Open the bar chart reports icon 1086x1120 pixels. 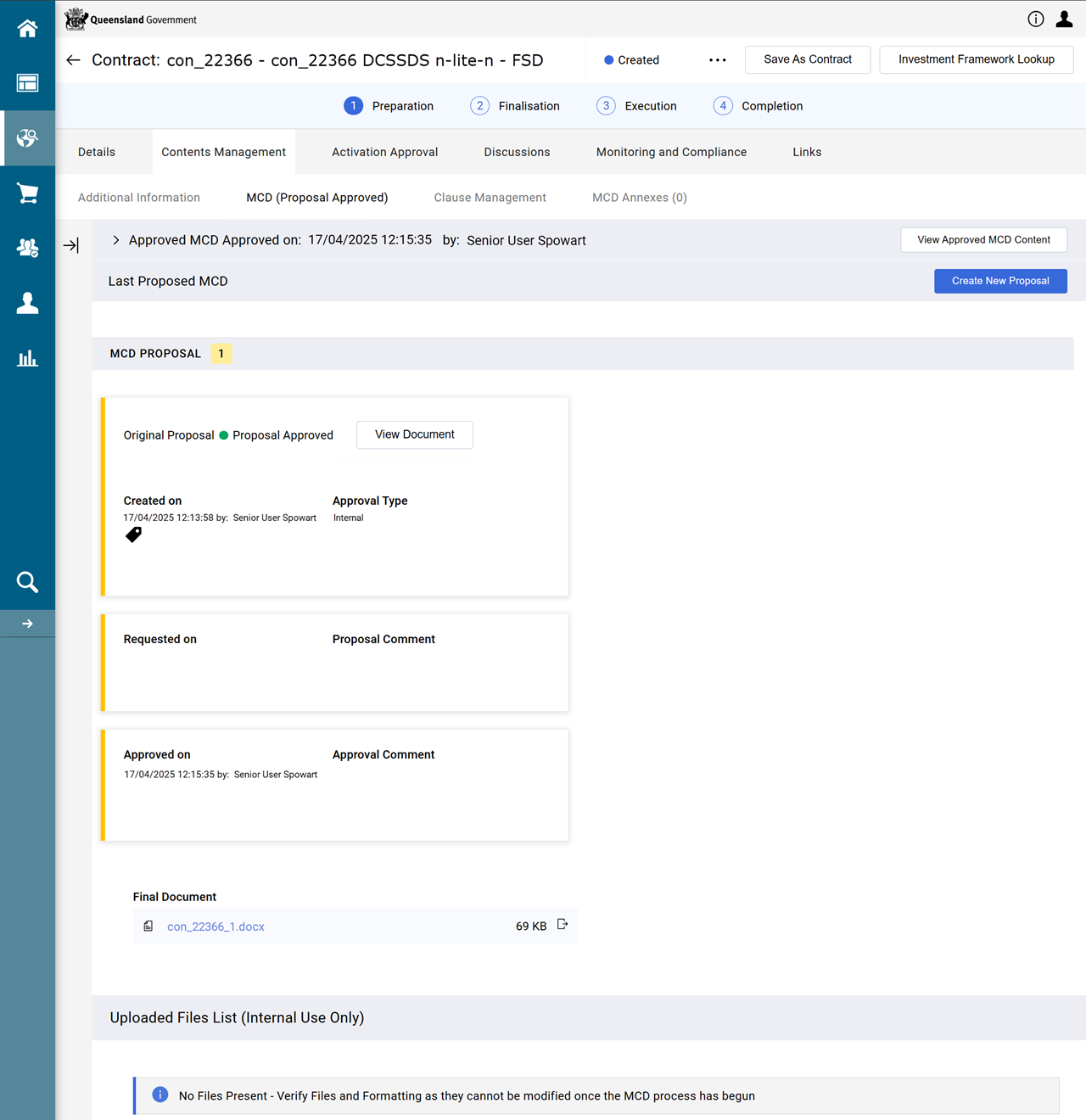(27, 358)
